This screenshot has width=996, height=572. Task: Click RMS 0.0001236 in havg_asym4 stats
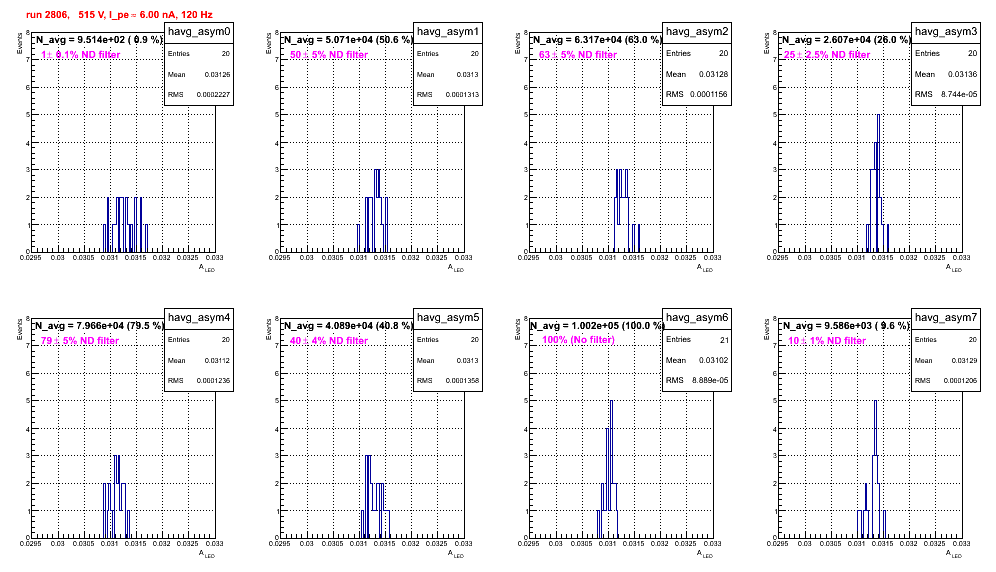(x=199, y=381)
